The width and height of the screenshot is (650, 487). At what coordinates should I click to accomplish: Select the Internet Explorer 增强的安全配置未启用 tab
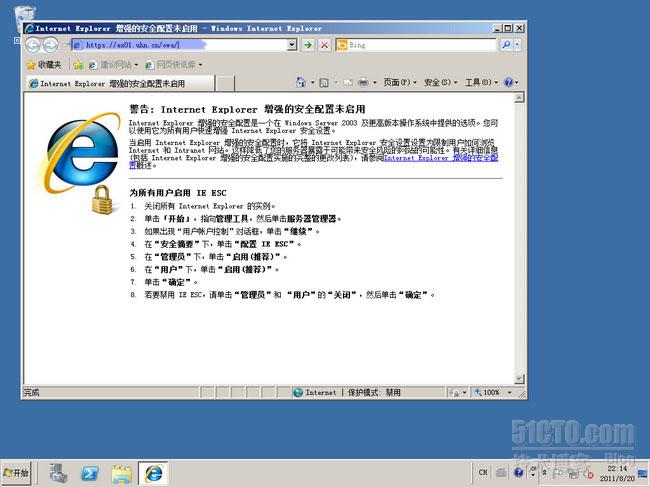tap(120, 83)
